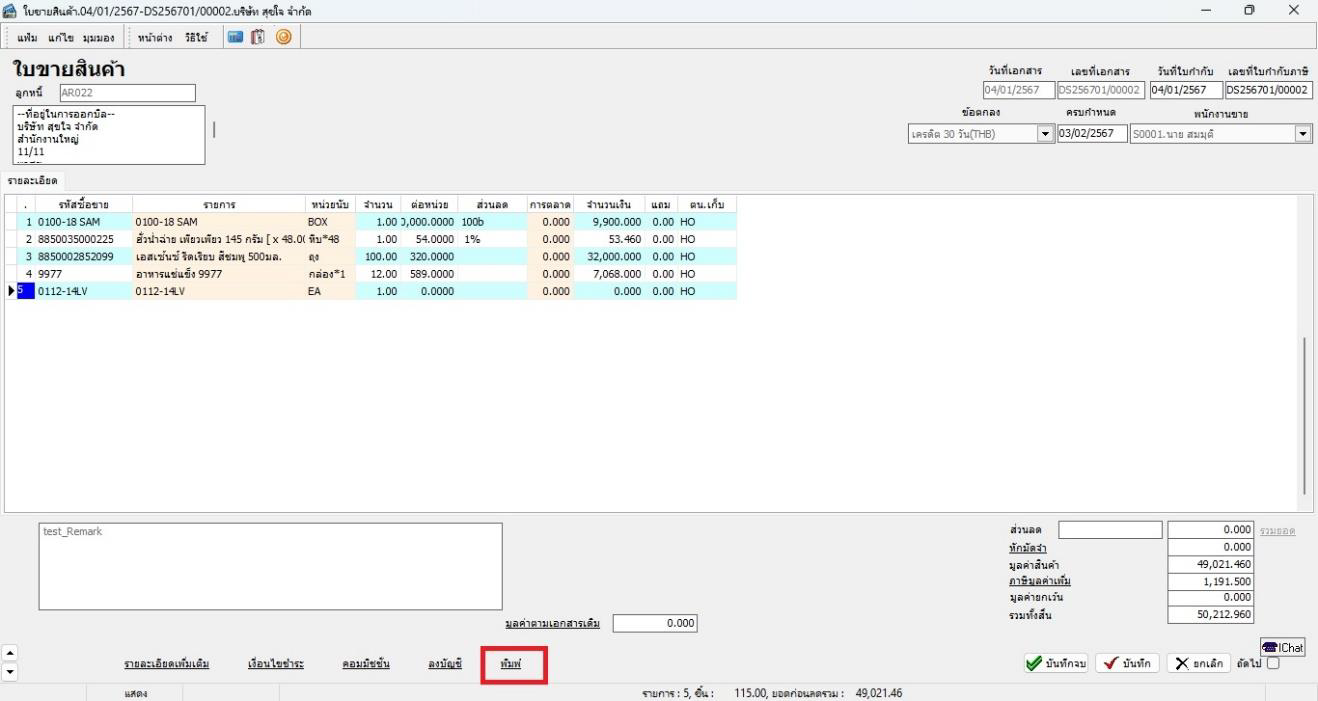Click the down arrow at bottom left
Screen dimensions: 1318x701
[x=11, y=672]
